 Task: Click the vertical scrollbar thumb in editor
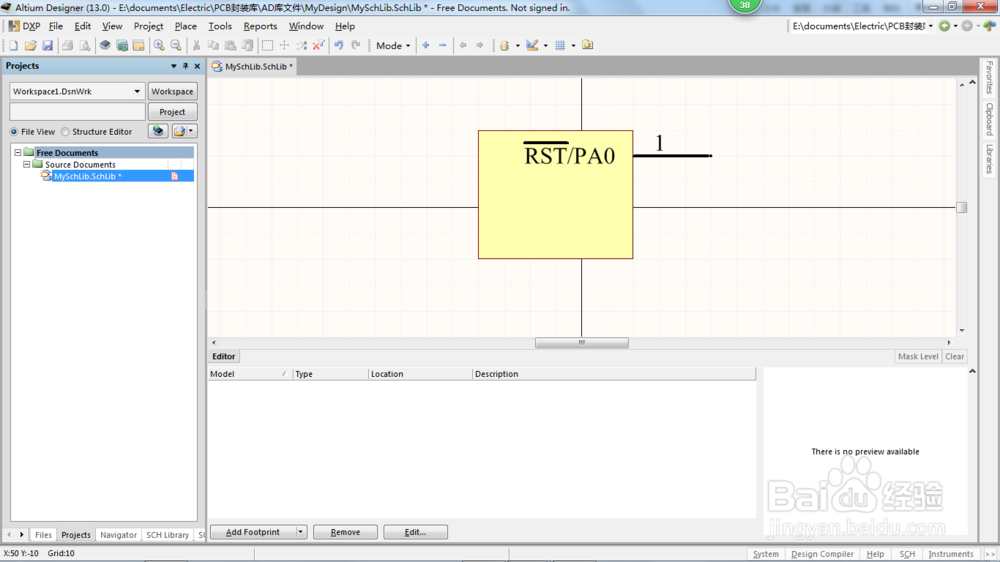pos(962,207)
